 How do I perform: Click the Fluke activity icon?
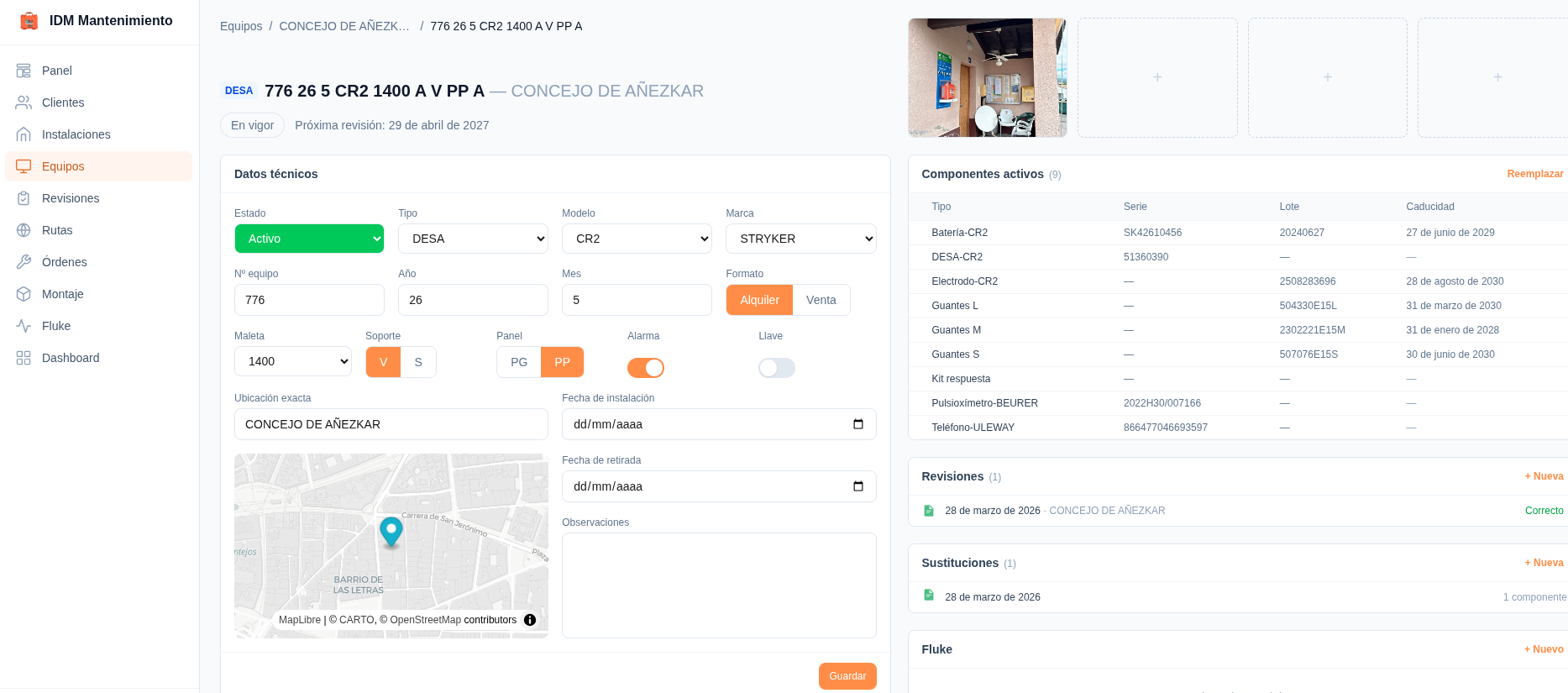click(x=24, y=326)
